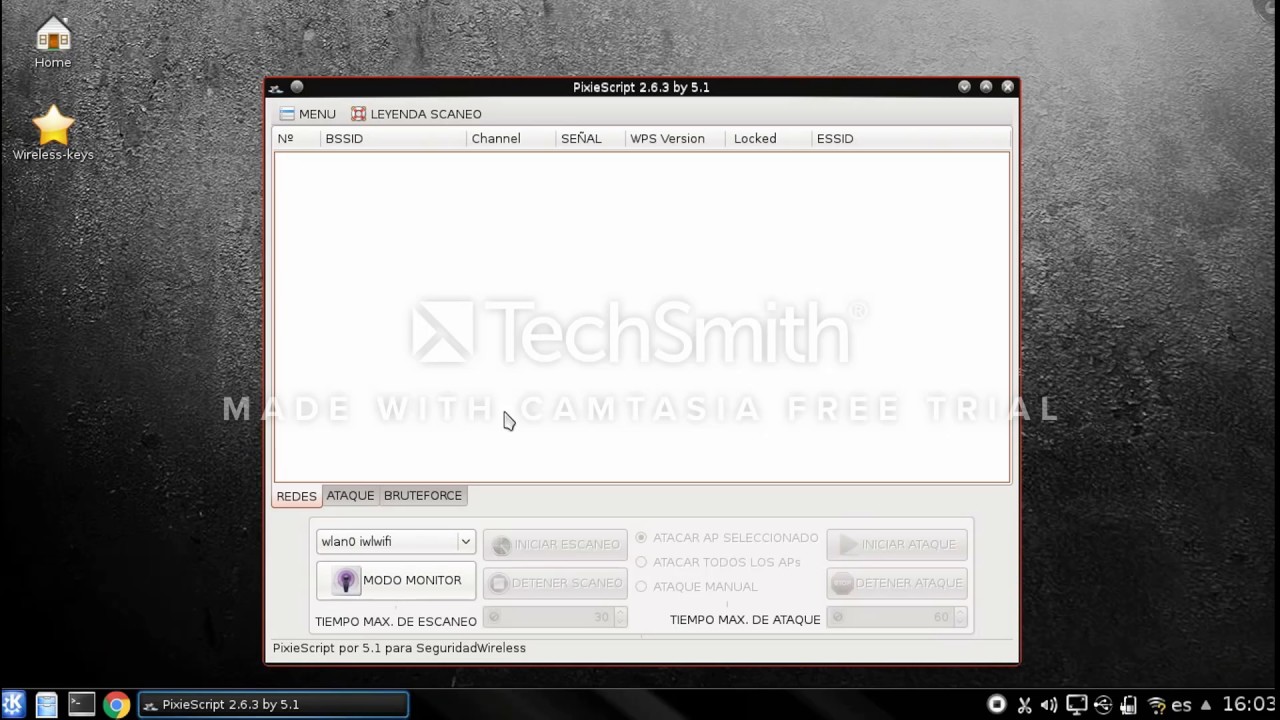Close the PixieScript window
Image resolution: width=1280 pixels, height=720 pixels.
click(1008, 87)
